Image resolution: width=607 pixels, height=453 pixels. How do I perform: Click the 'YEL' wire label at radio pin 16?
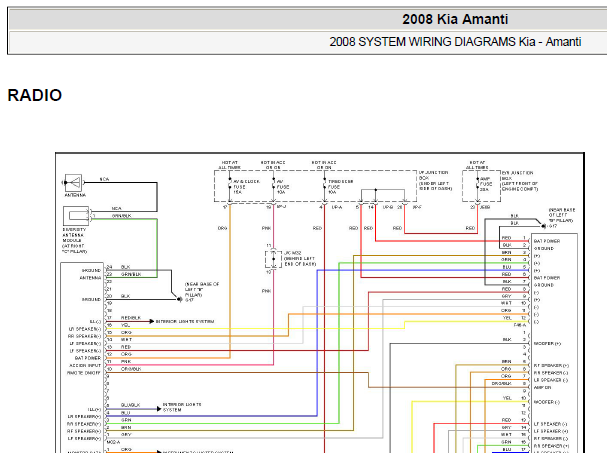(125, 325)
